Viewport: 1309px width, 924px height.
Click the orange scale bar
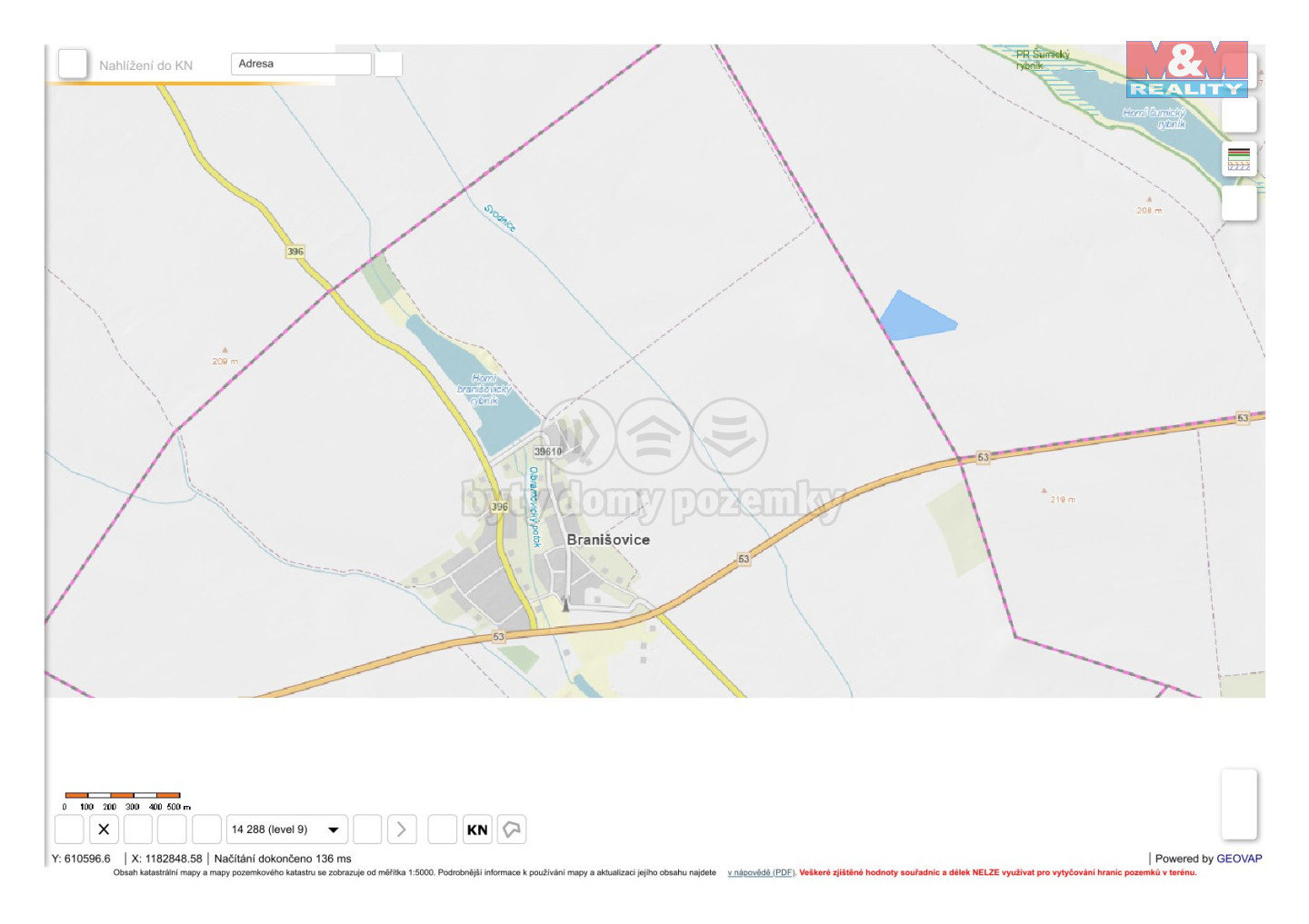click(122, 795)
